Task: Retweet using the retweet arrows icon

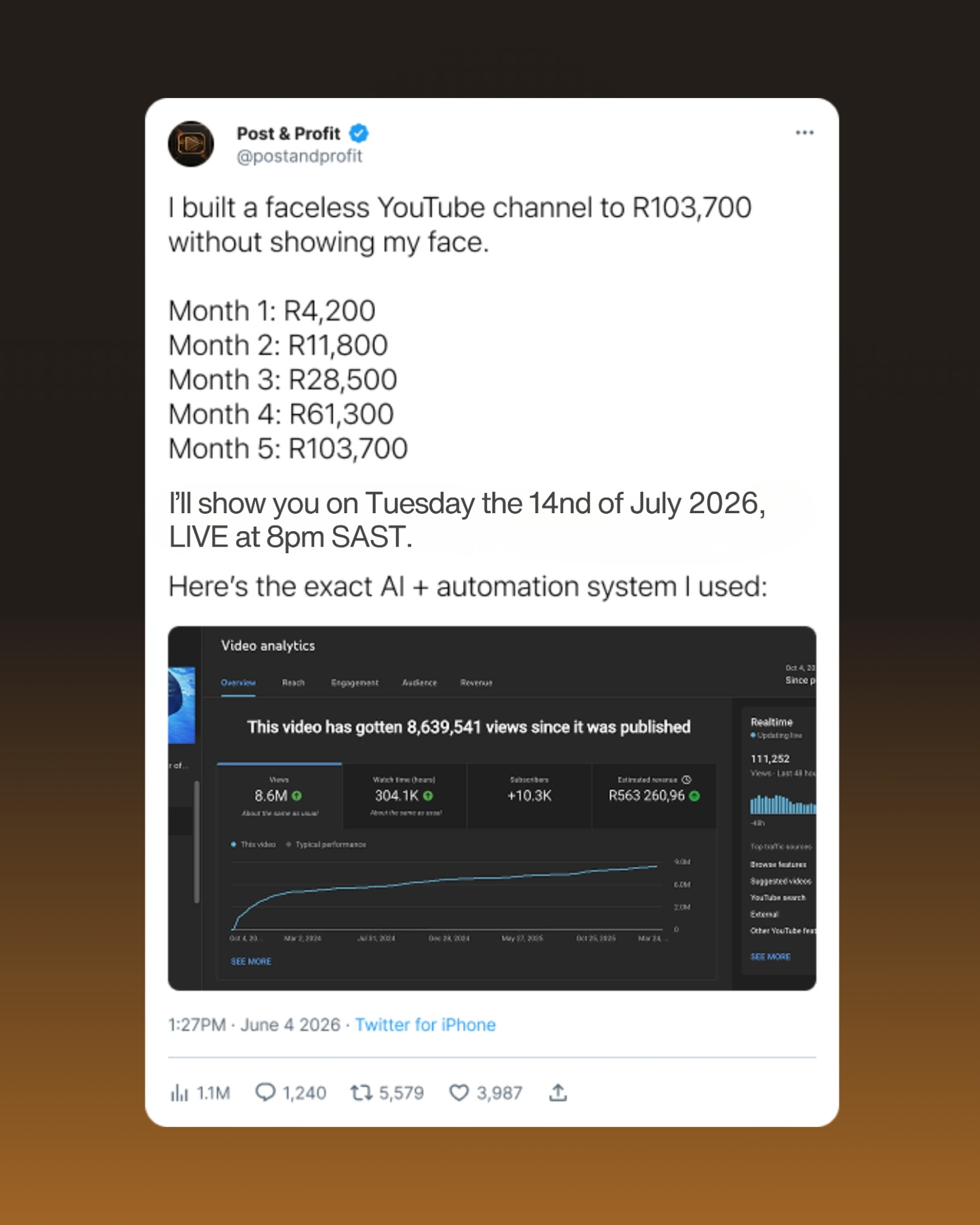Action: tap(361, 1093)
